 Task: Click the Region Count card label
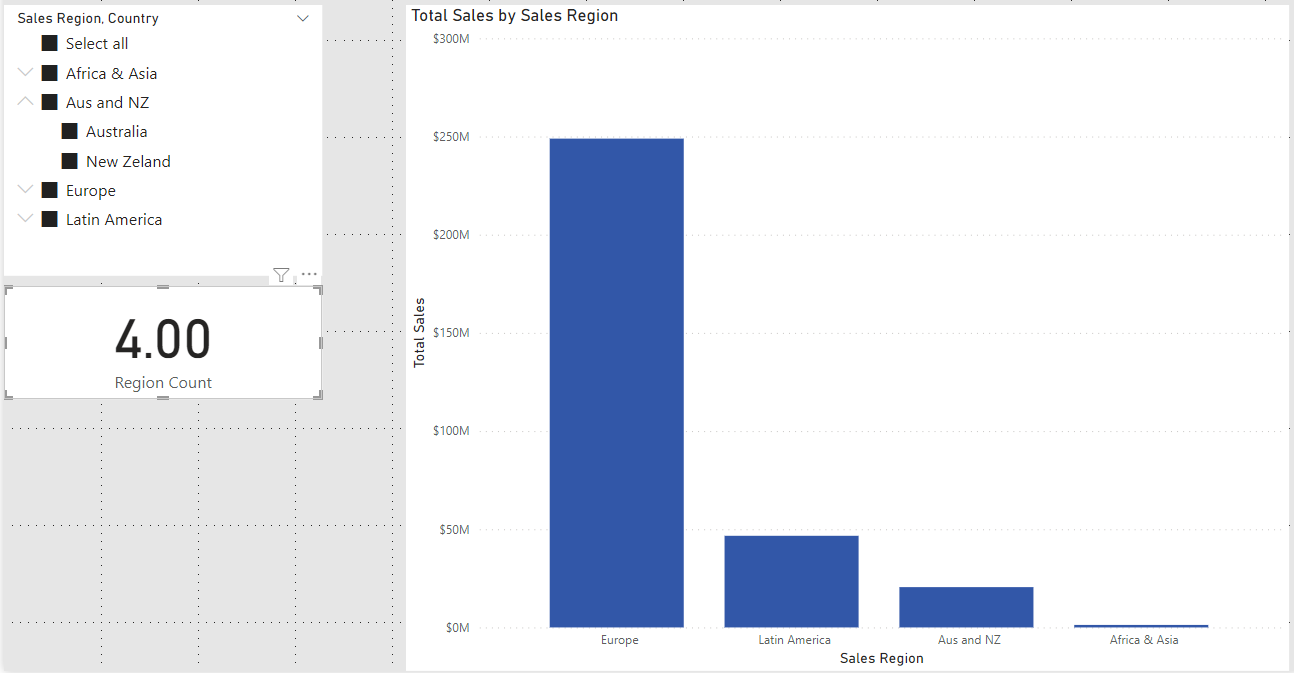pos(163,383)
